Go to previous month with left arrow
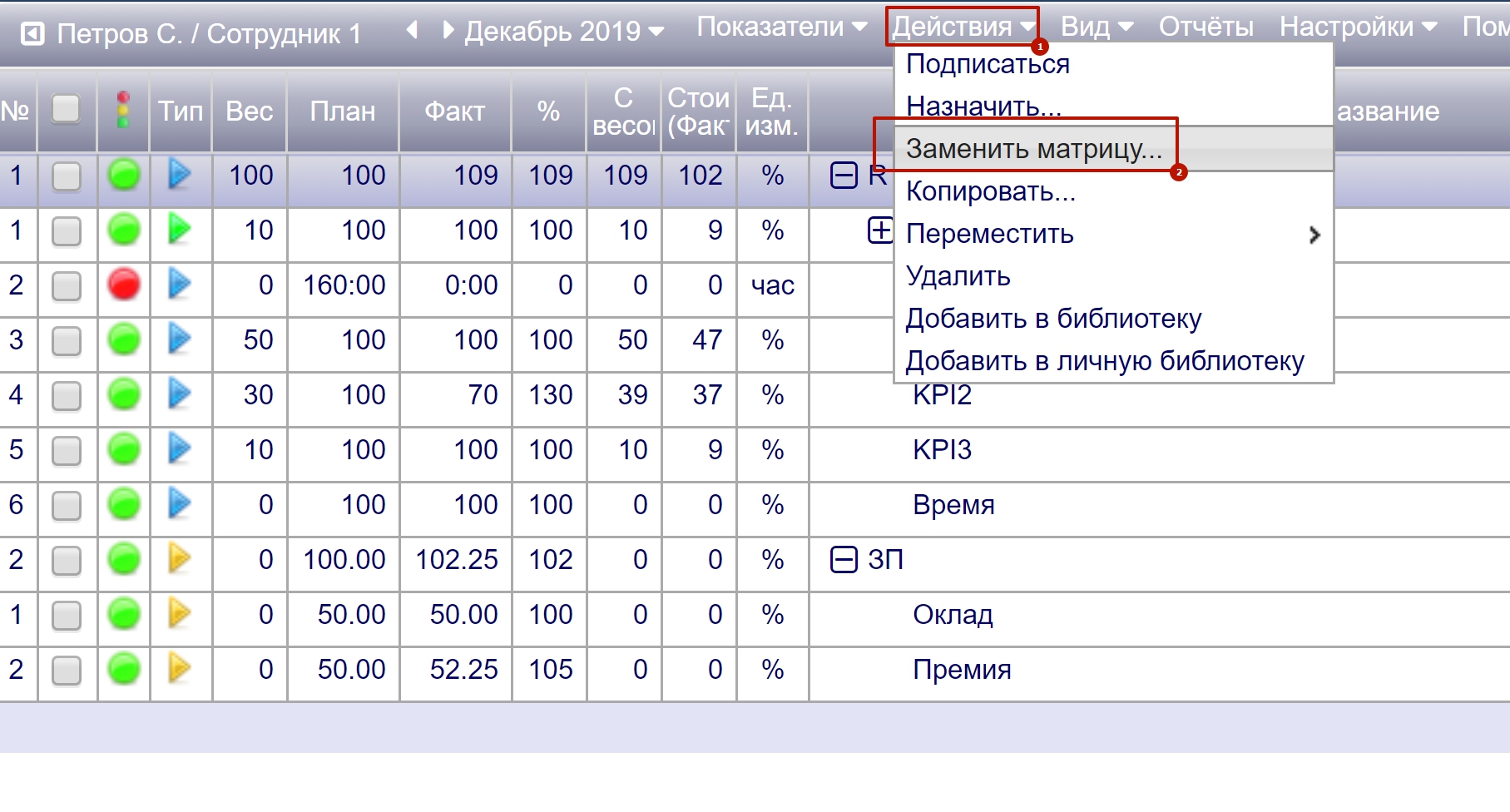Image resolution: width=1510 pixels, height=812 pixels. (412, 31)
